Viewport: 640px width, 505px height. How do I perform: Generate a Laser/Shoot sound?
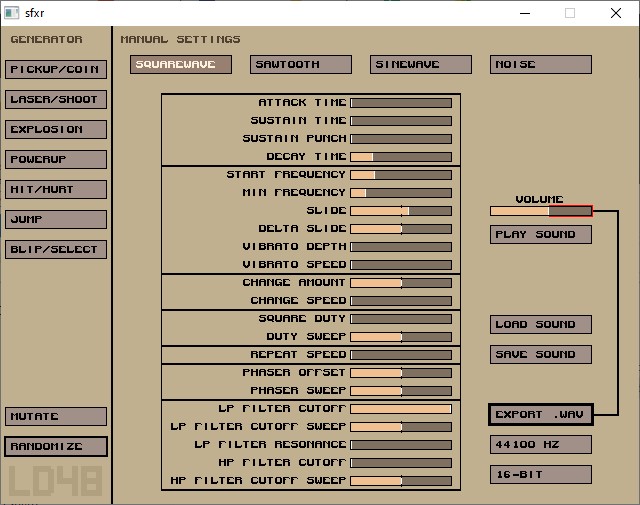[56, 99]
